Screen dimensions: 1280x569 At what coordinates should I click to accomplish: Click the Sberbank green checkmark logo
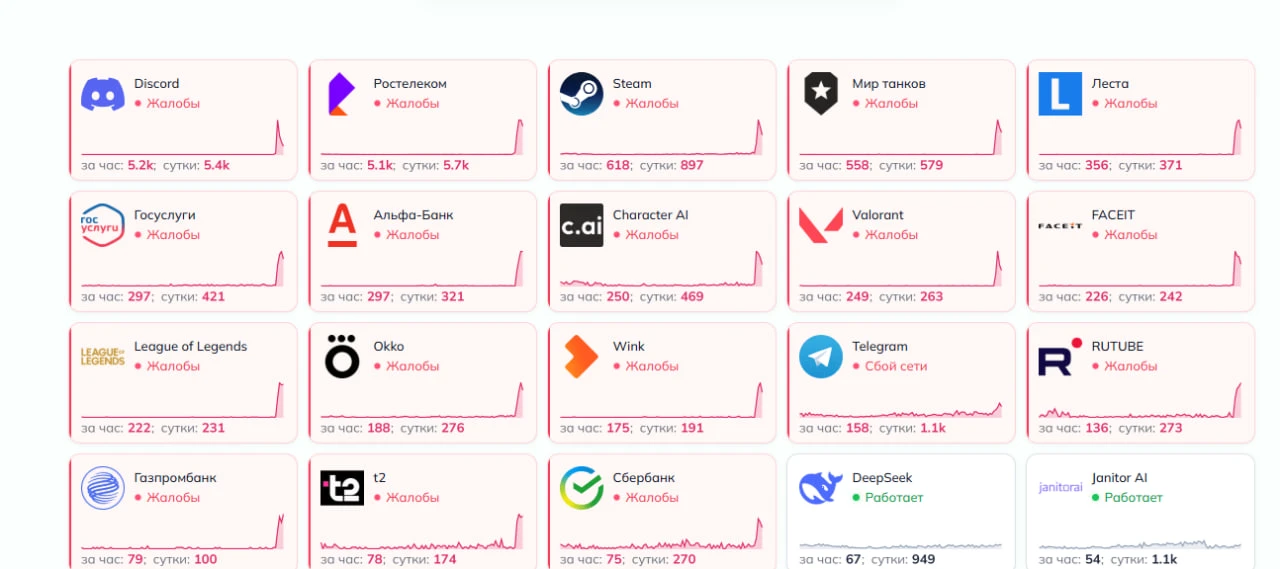pyautogui.click(x=581, y=488)
